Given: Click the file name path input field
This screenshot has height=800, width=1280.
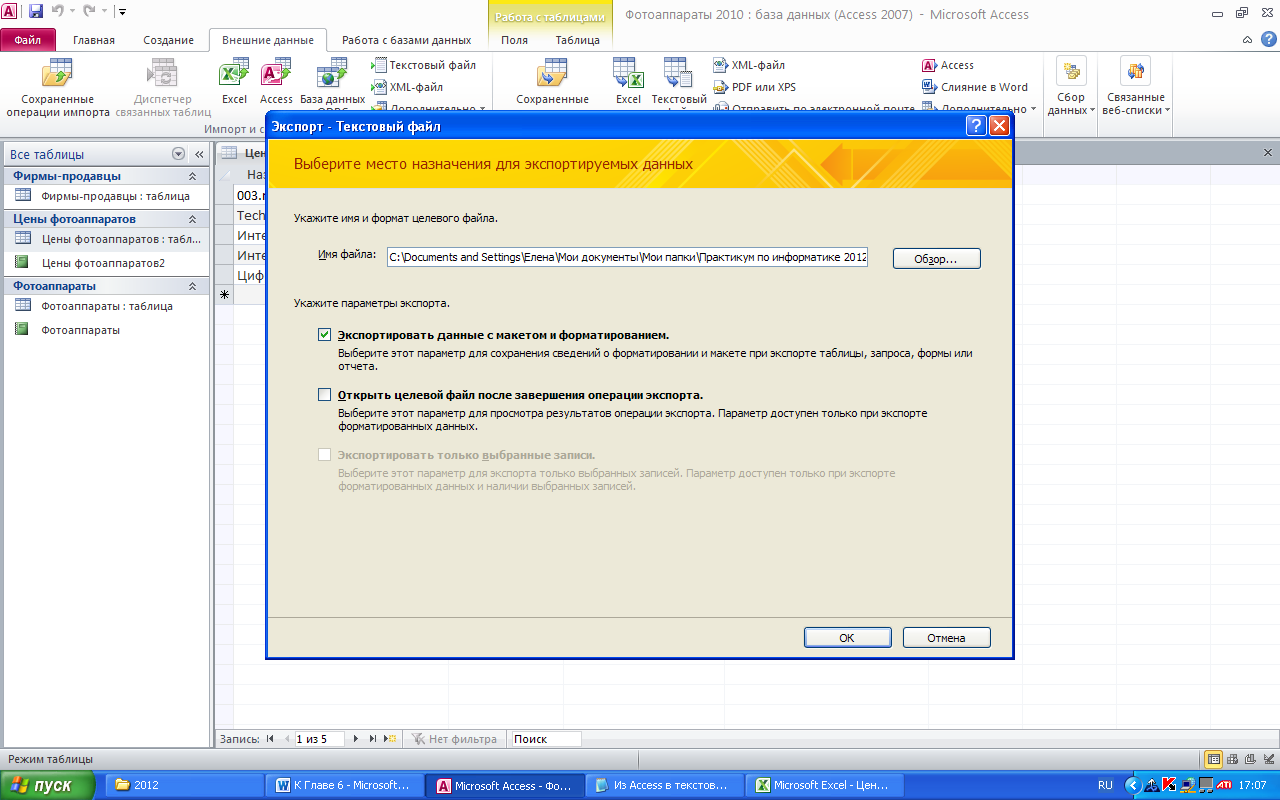Looking at the screenshot, I should coord(627,257).
